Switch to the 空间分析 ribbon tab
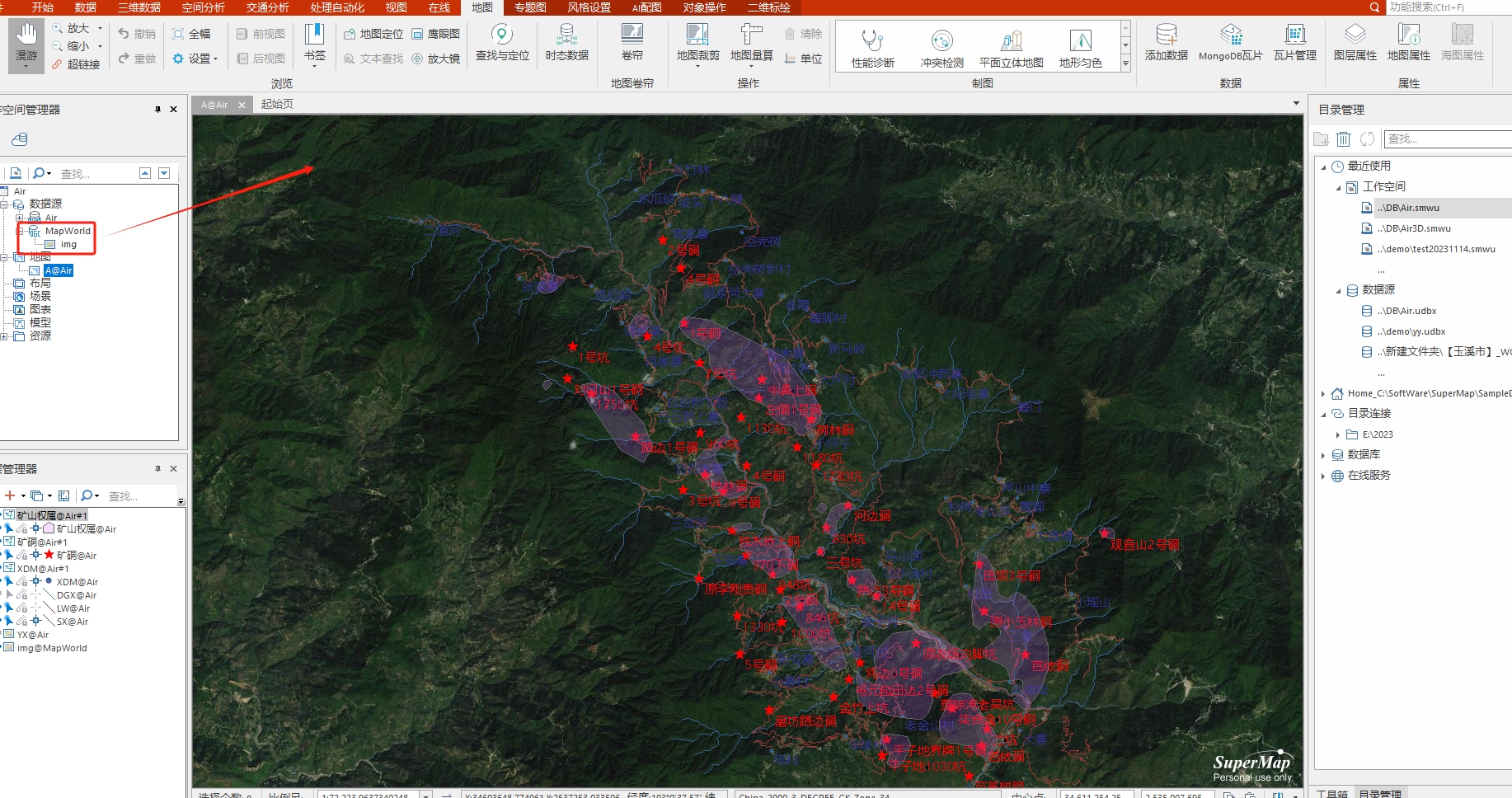The height and width of the screenshot is (798, 1512). pyautogui.click(x=203, y=7)
